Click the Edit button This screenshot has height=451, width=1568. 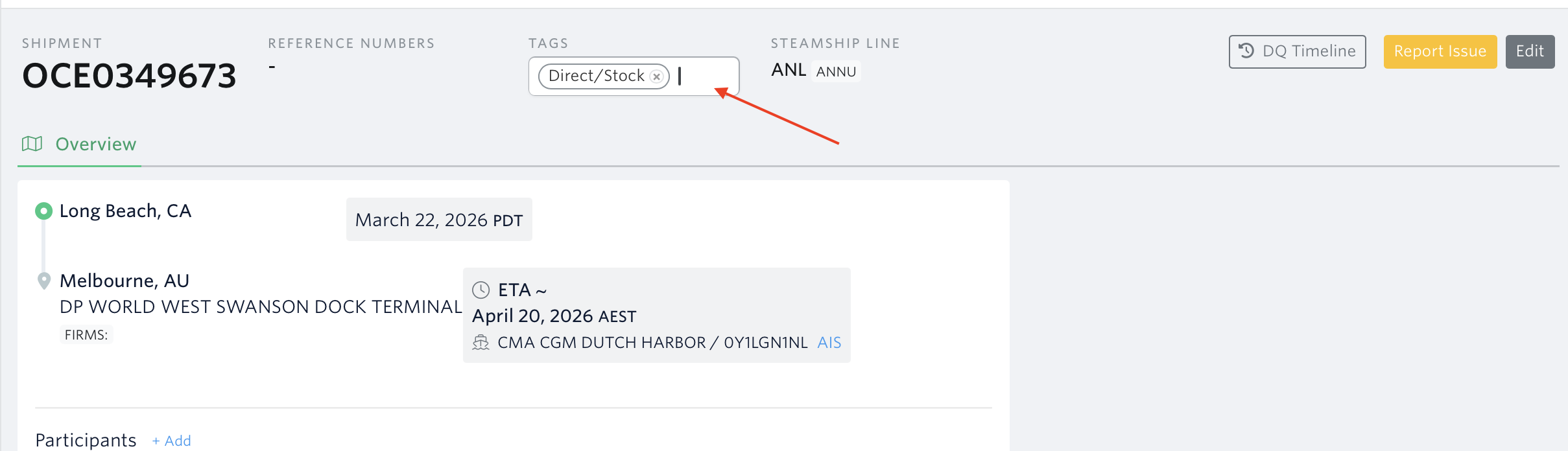(1530, 51)
